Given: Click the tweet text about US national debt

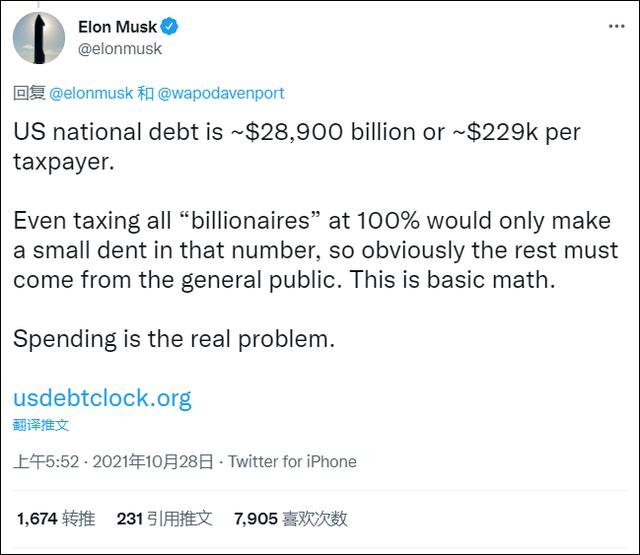Looking at the screenshot, I should (297, 147).
